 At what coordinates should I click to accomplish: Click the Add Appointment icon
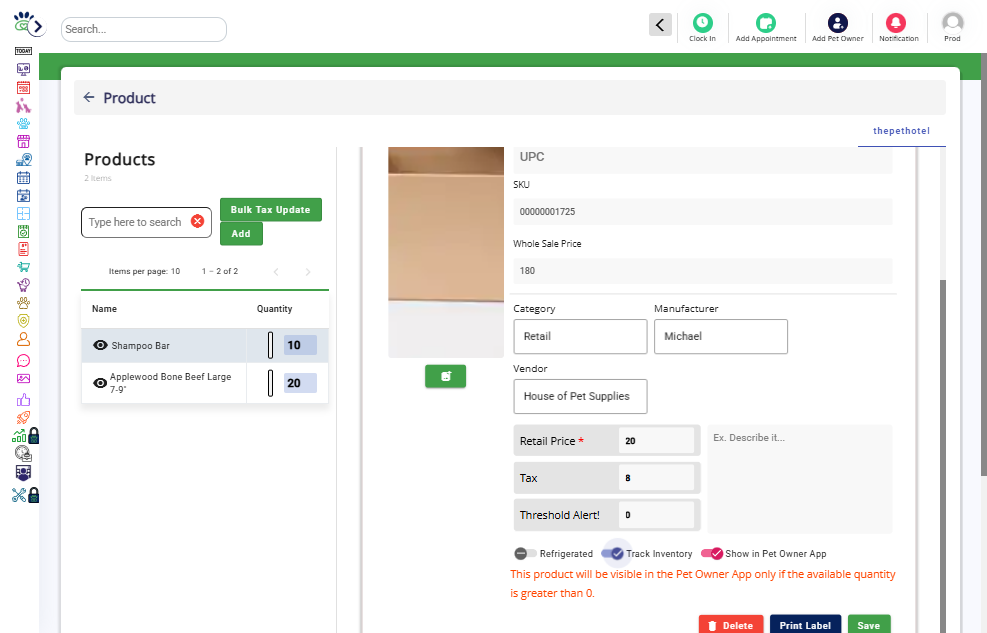765,23
